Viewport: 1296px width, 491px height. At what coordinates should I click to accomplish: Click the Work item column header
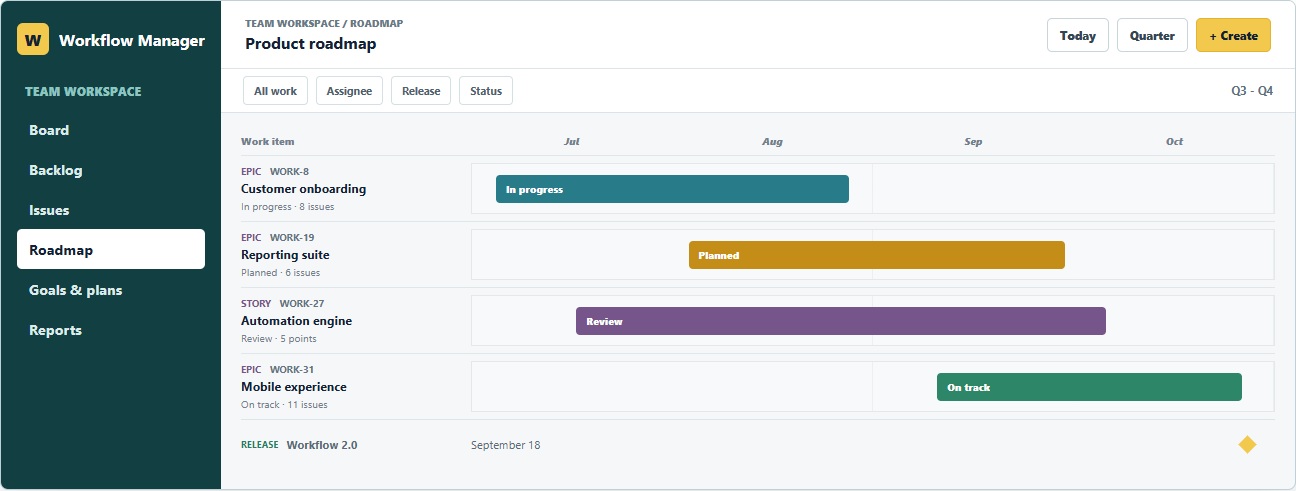(268, 142)
